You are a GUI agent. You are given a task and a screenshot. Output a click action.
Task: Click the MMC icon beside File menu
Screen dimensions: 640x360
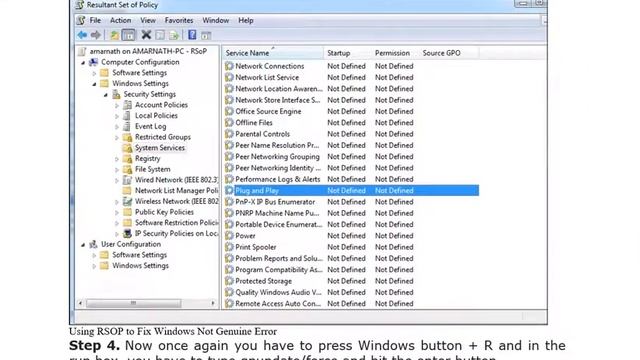(81, 20)
